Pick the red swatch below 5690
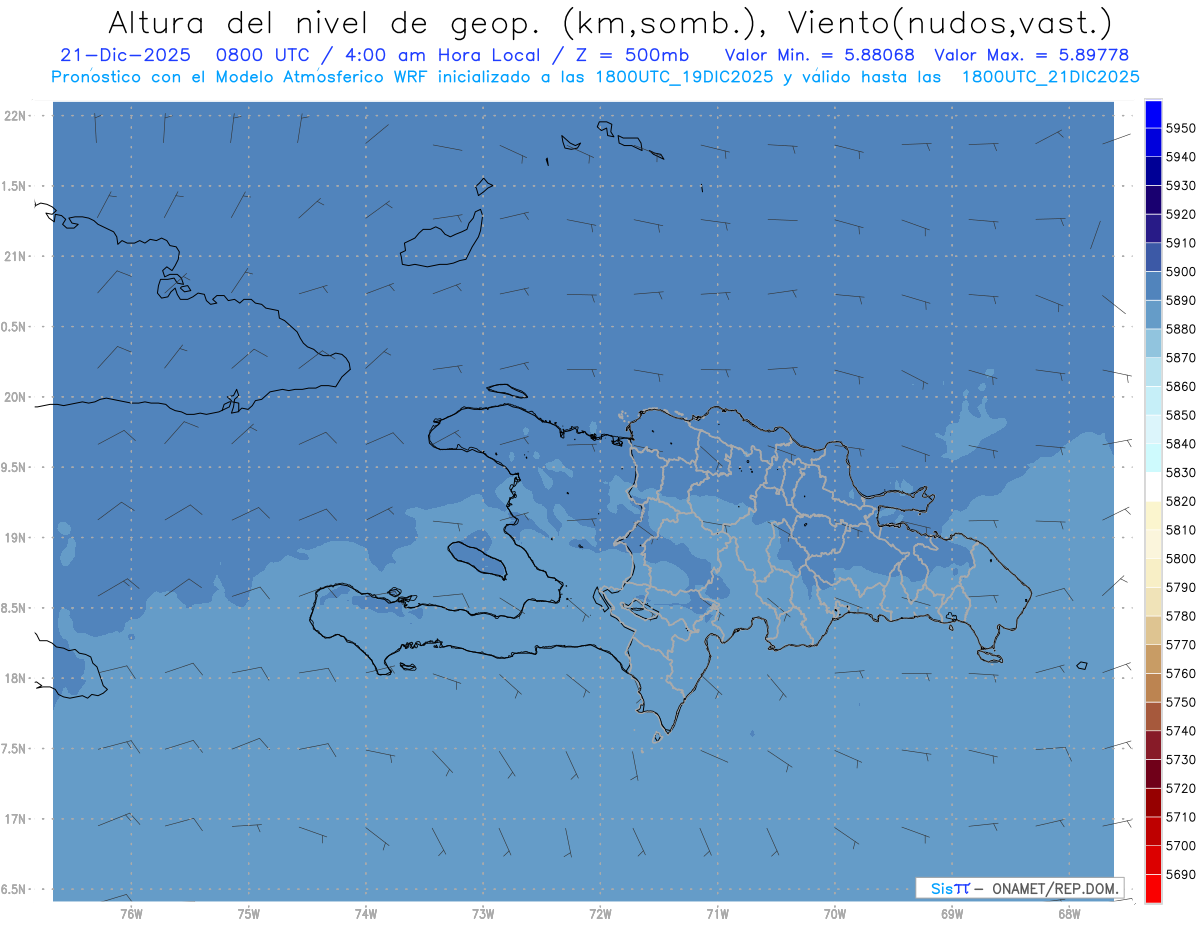The image size is (1200, 927). pyautogui.click(x=1153, y=888)
